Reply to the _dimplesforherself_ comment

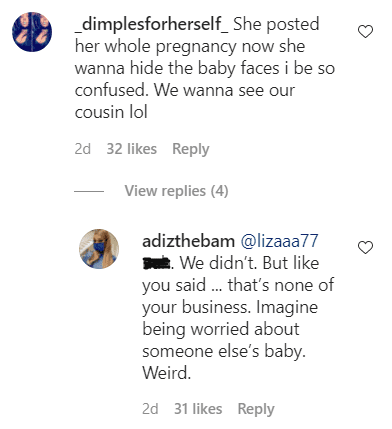[x=191, y=149]
